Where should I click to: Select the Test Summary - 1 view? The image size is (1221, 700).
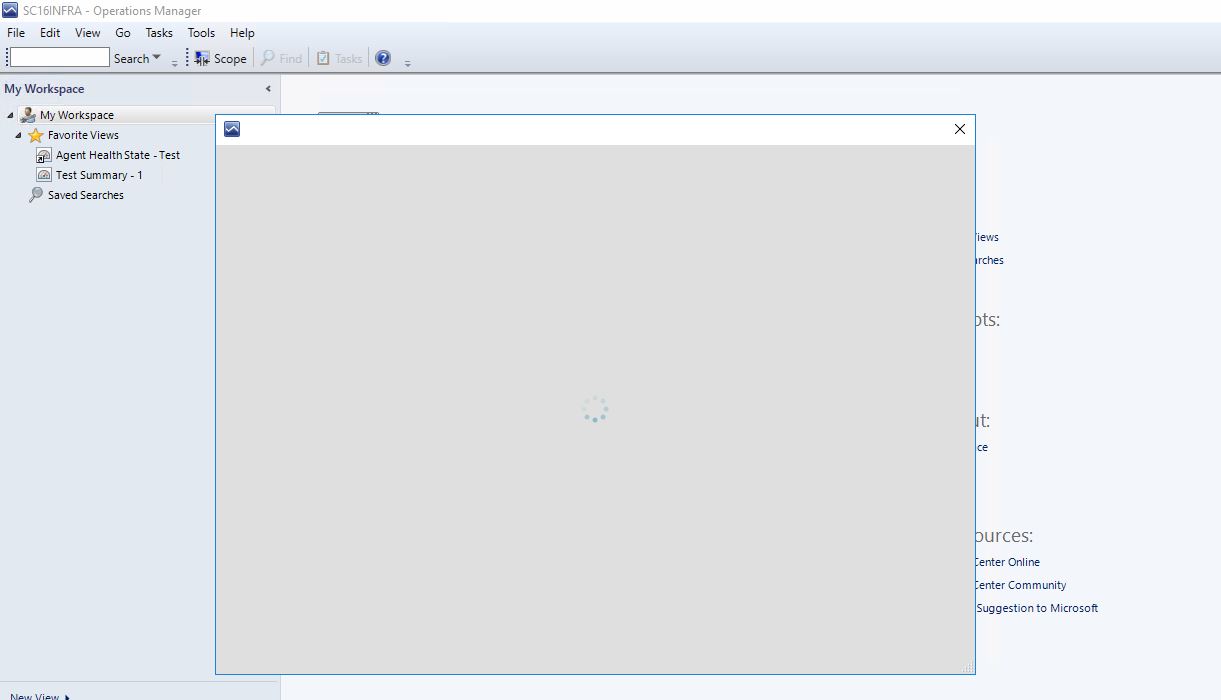click(98, 175)
